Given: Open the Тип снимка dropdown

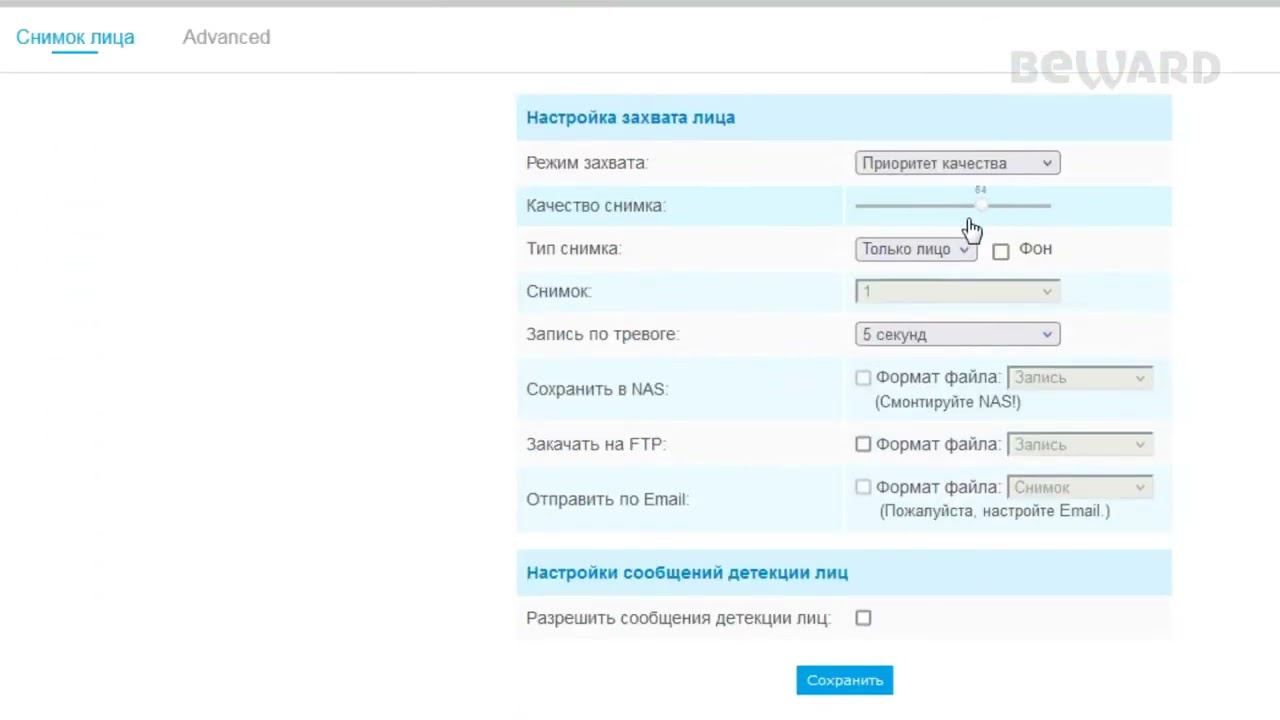Looking at the screenshot, I should [x=916, y=249].
